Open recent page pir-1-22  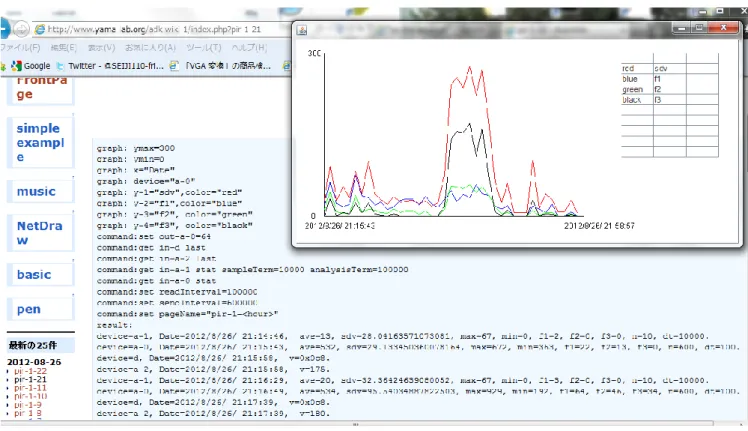pyautogui.click(x=31, y=371)
